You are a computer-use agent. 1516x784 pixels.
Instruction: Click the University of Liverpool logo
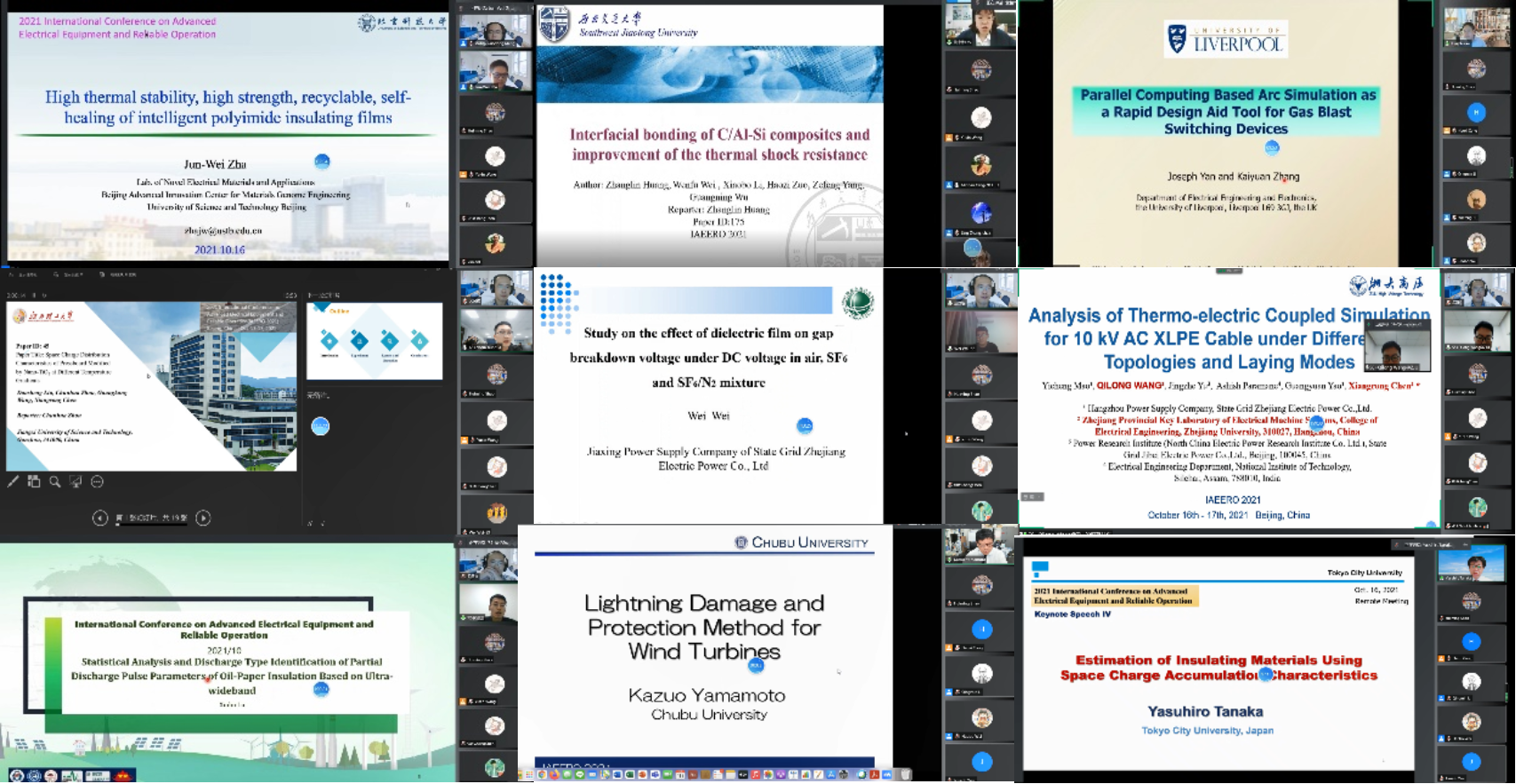pyautogui.click(x=1225, y=40)
